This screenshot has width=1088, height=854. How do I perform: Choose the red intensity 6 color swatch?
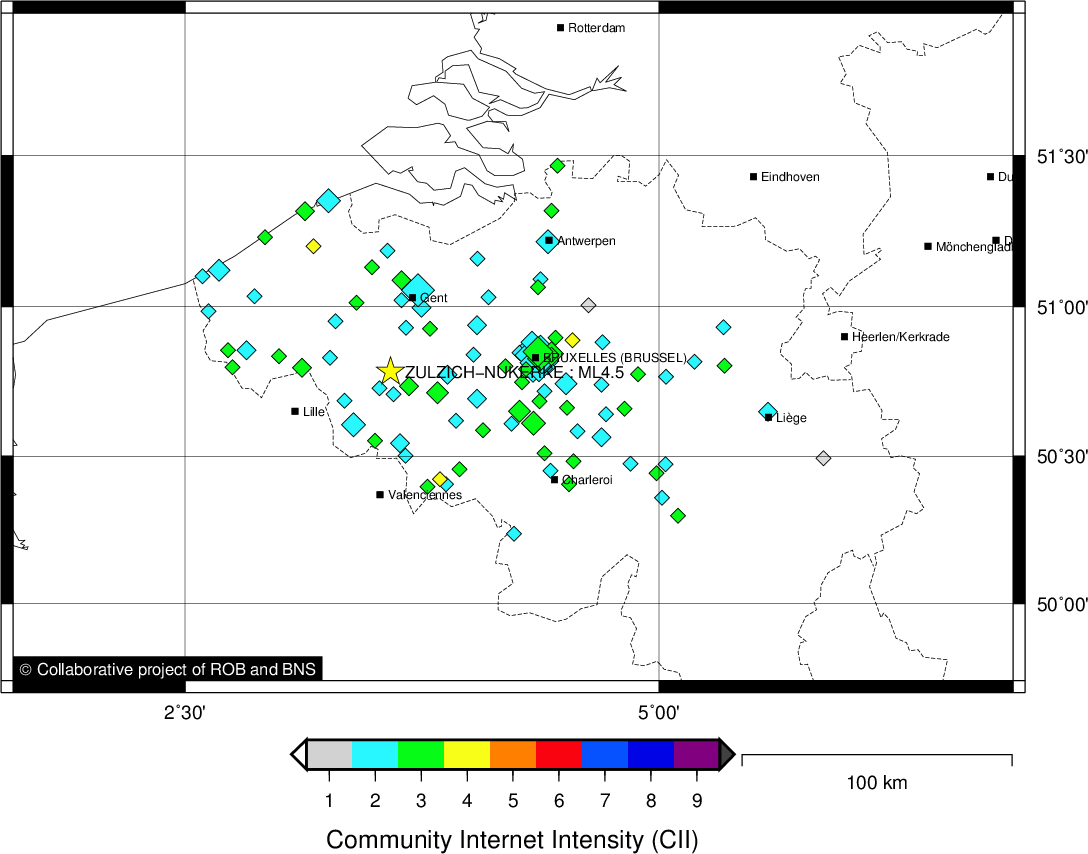point(559,754)
